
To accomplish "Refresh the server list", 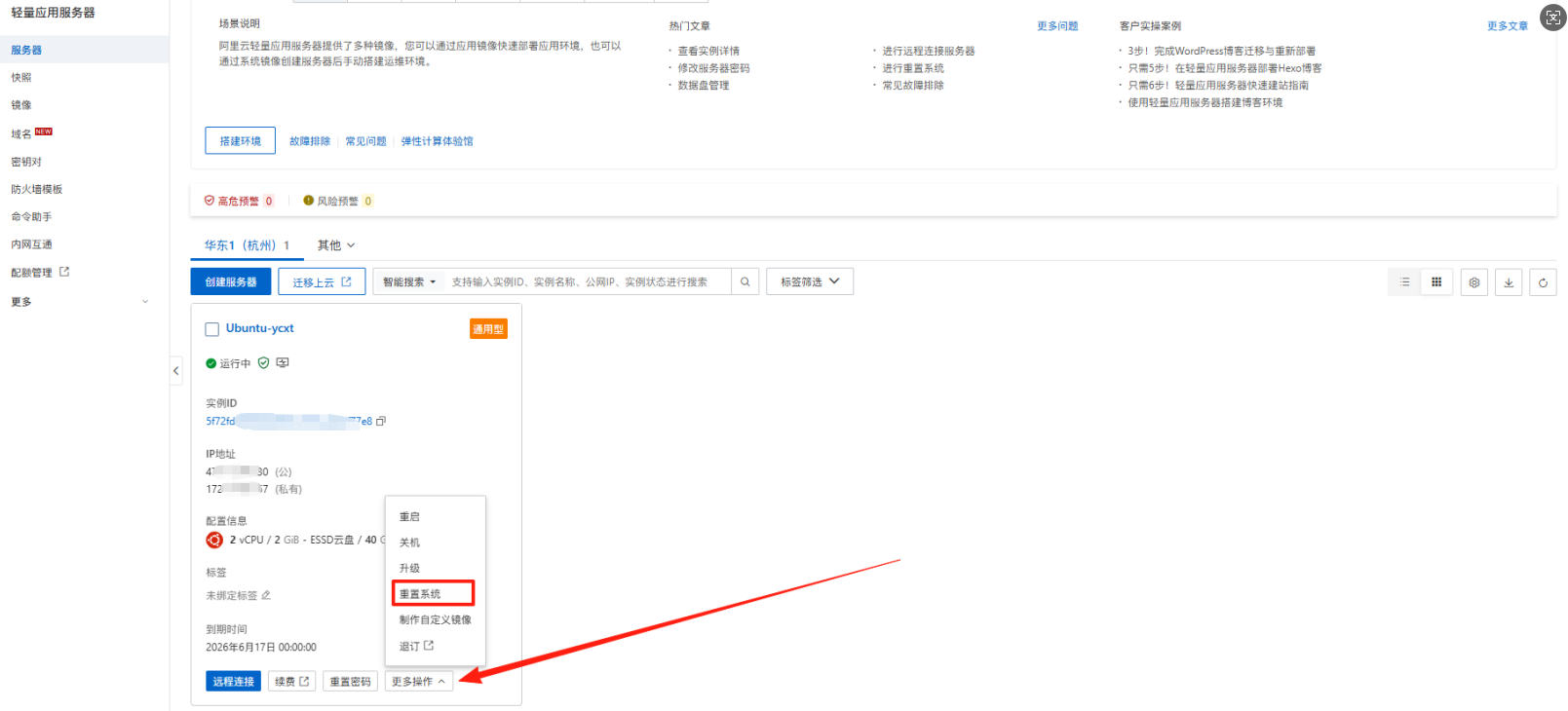I will pos(1543,282).
